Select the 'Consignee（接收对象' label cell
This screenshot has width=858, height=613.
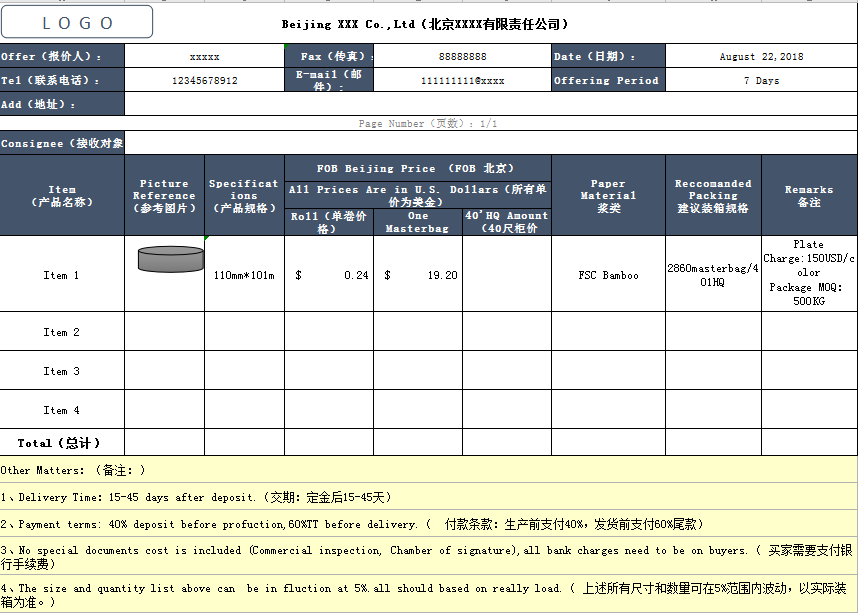tap(62, 143)
